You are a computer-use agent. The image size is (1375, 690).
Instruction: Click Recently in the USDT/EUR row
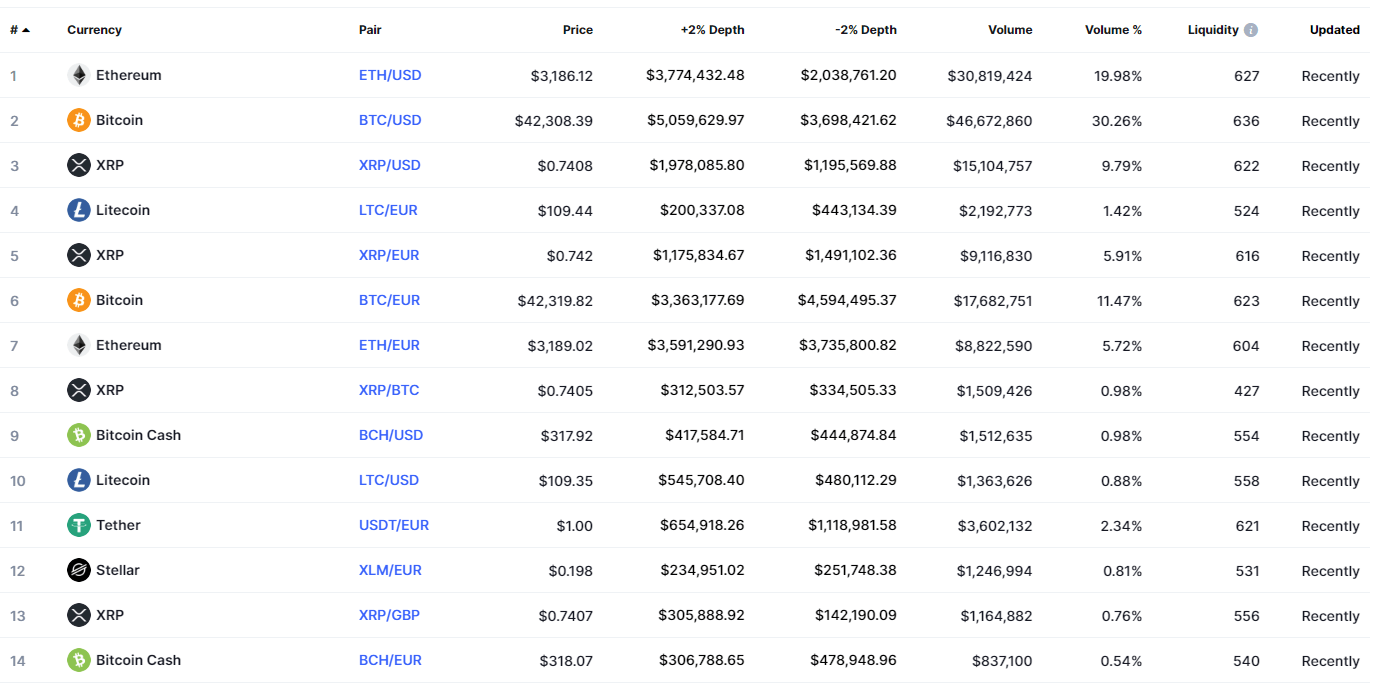click(1331, 526)
